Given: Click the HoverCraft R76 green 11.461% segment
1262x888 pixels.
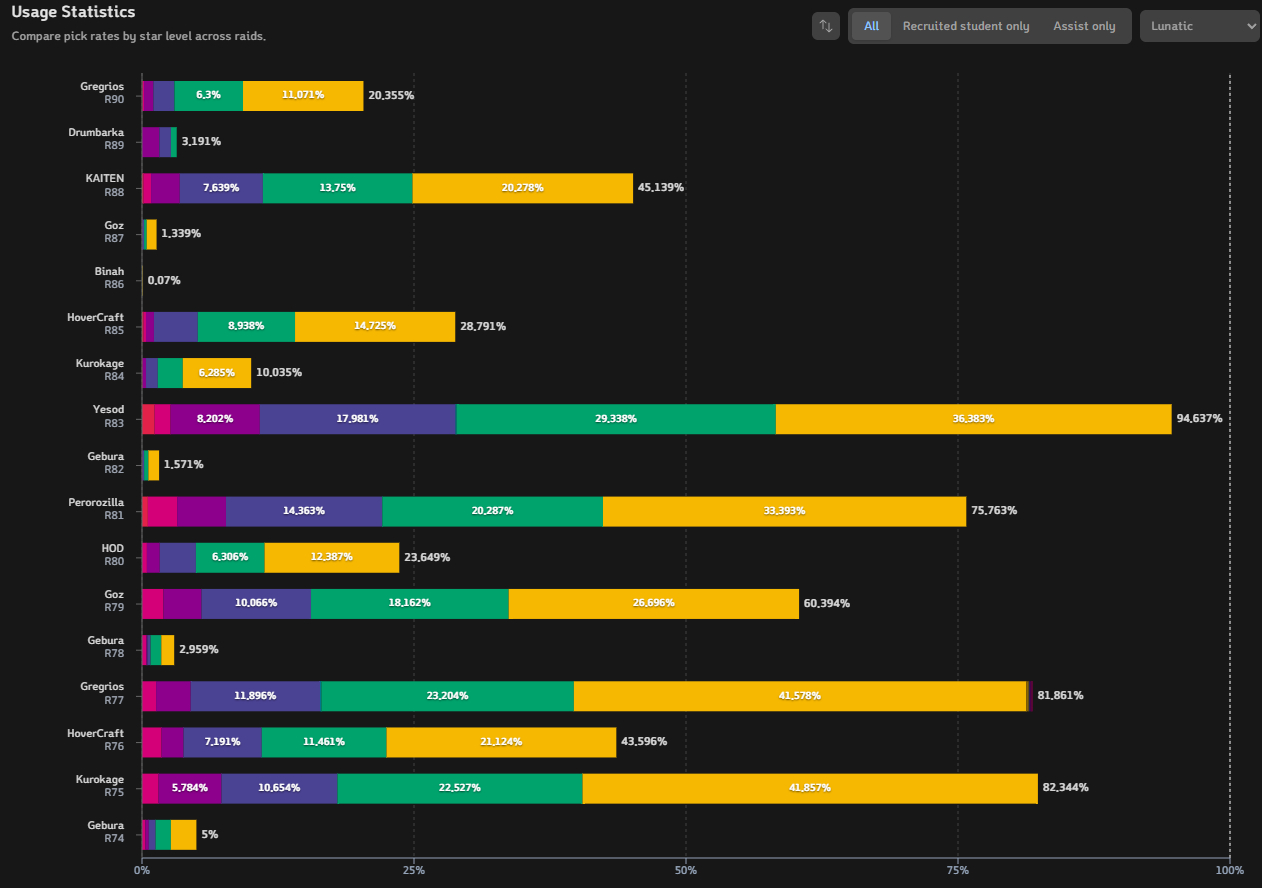Looking at the screenshot, I should pos(324,742).
